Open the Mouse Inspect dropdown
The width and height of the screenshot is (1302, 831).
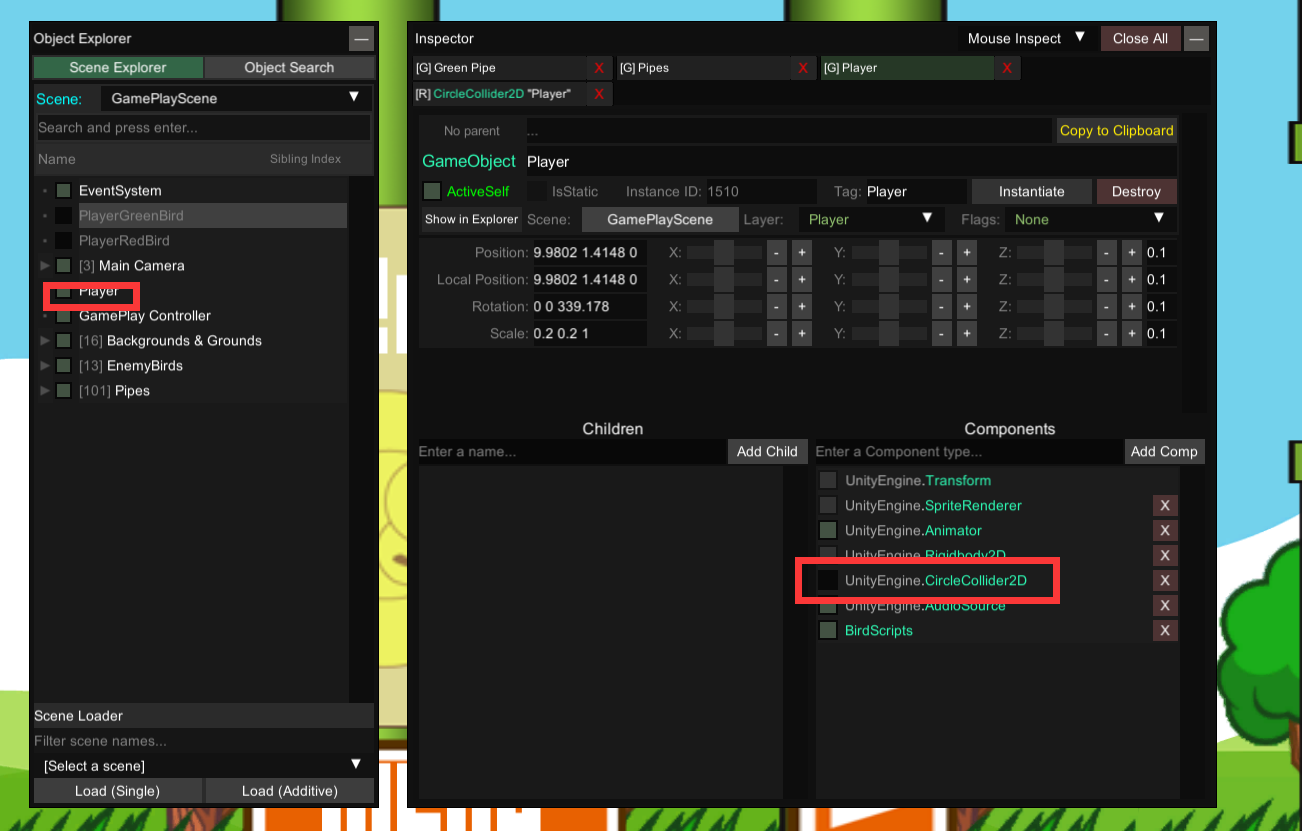click(1026, 39)
